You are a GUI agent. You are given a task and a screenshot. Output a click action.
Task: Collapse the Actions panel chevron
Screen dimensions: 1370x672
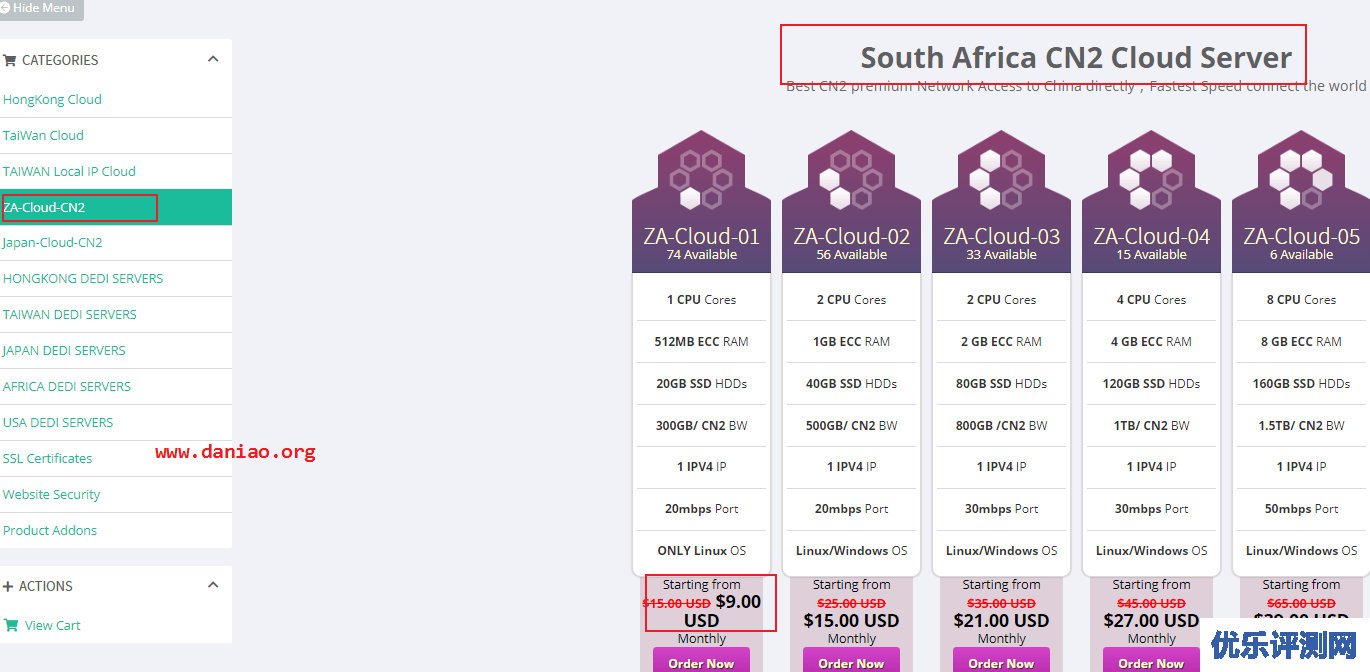pos(213,585)
